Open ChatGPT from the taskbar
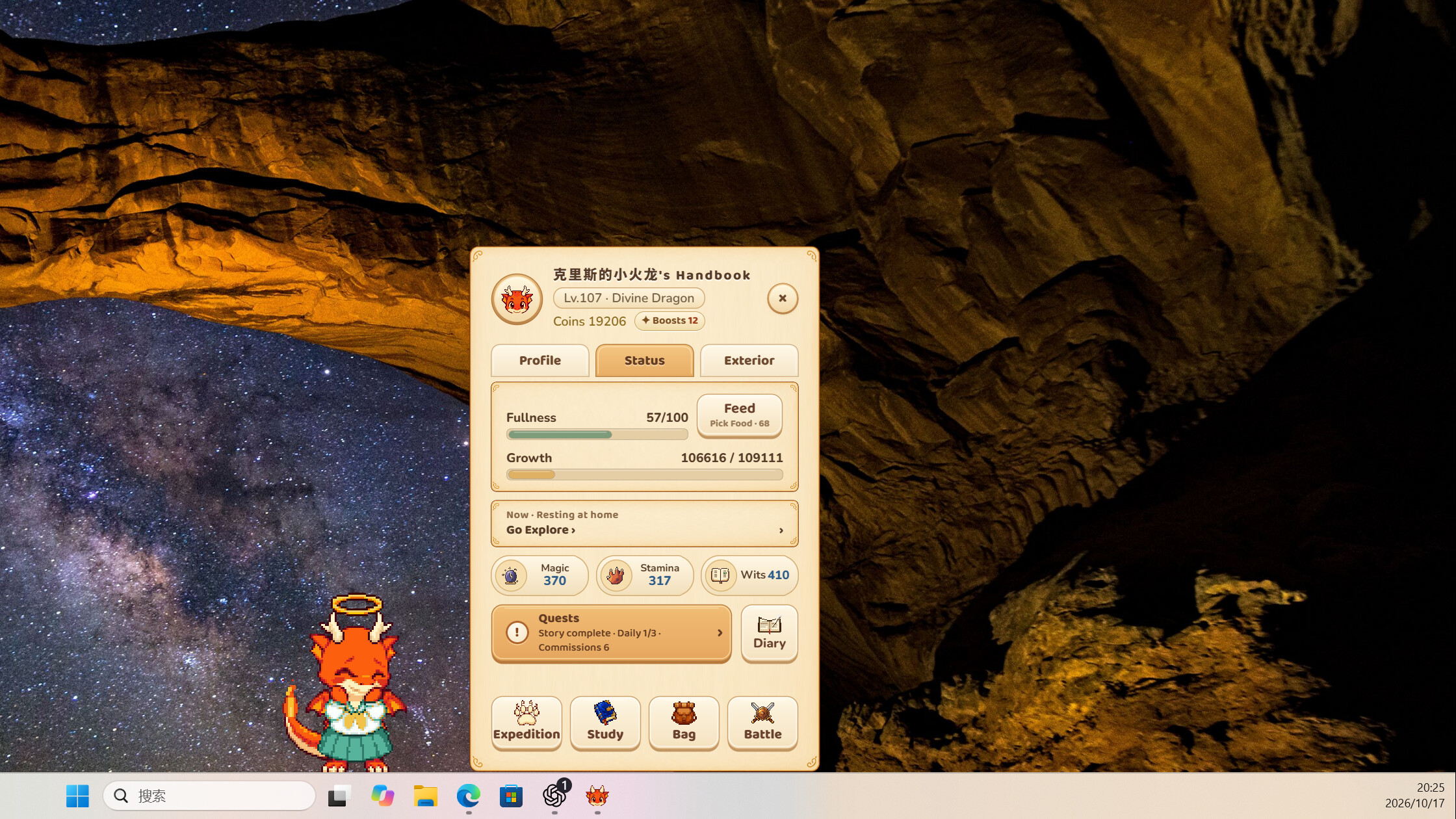 coord(554,796)
